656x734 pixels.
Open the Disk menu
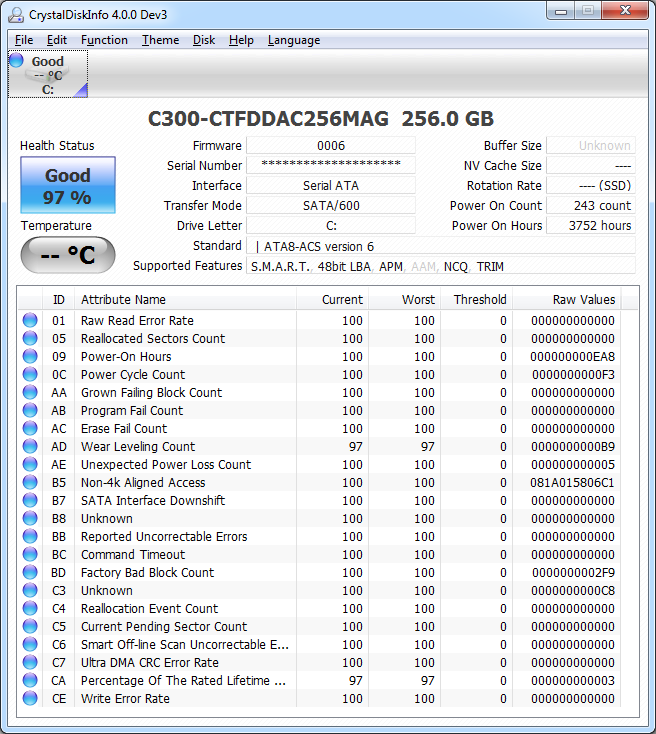tap(204, 40)
